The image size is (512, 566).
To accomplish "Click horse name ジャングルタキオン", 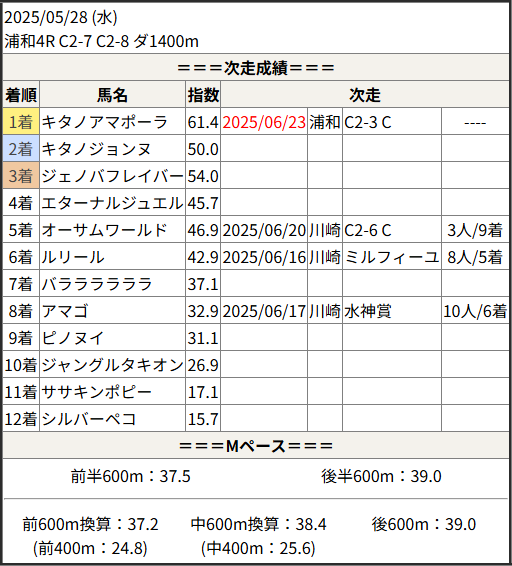I will tap(112, 365).
